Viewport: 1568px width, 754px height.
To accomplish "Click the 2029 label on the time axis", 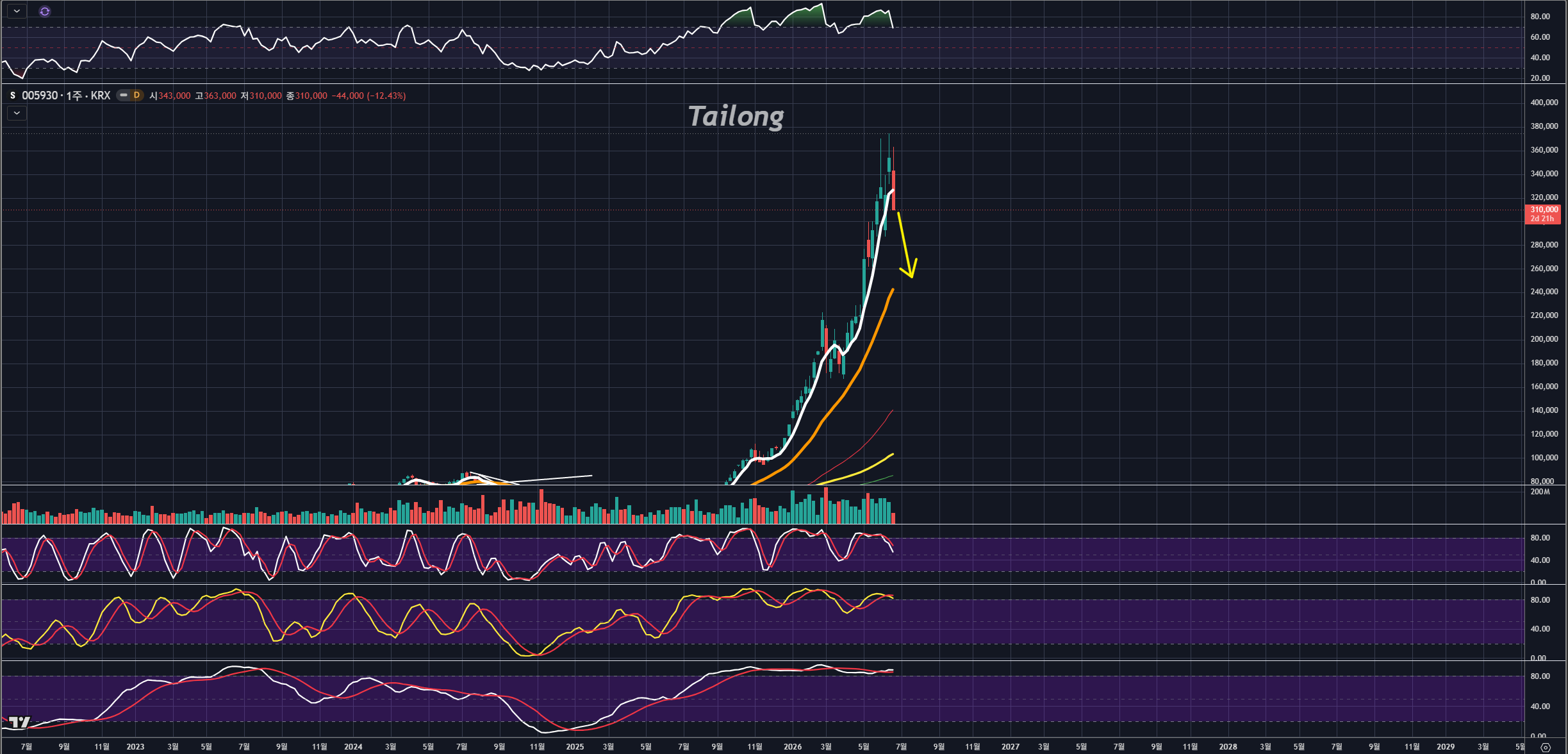I will coord(1446,747).
